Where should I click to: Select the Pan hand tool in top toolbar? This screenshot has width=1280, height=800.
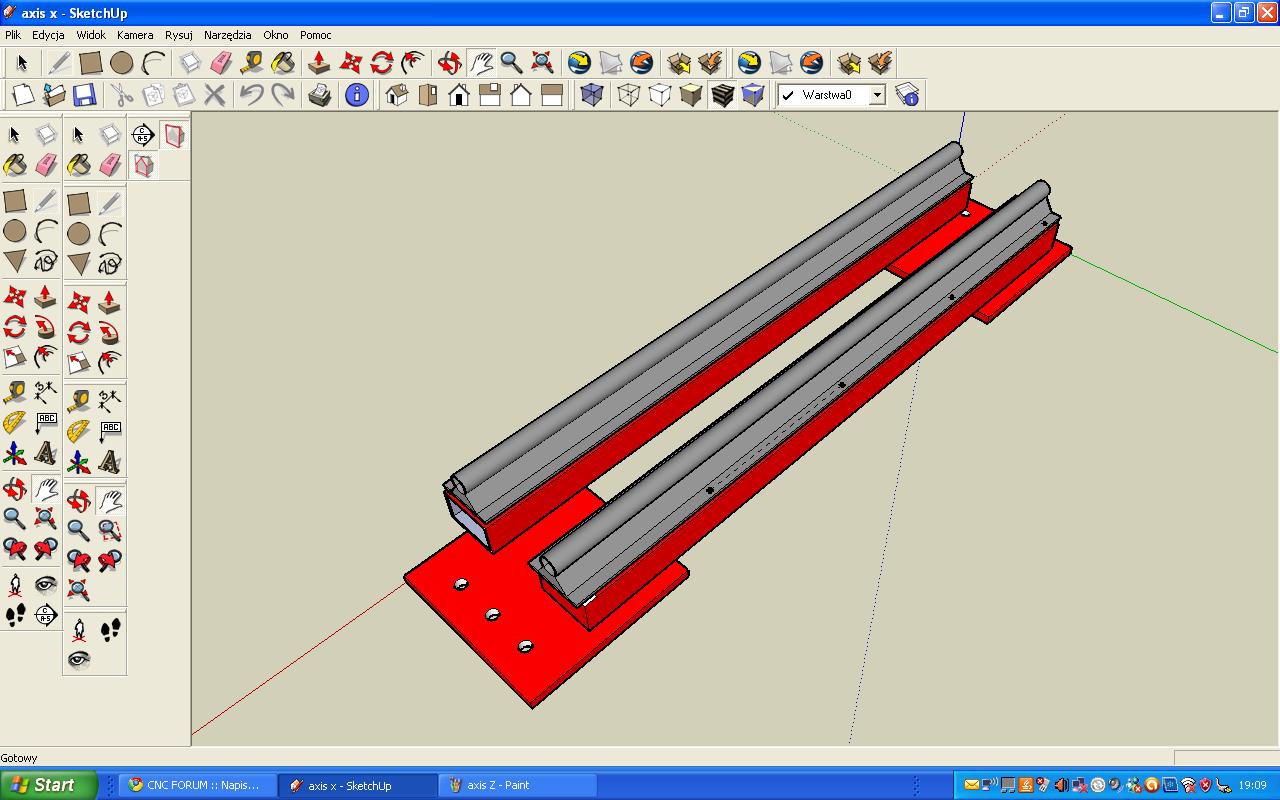[481, 63]
